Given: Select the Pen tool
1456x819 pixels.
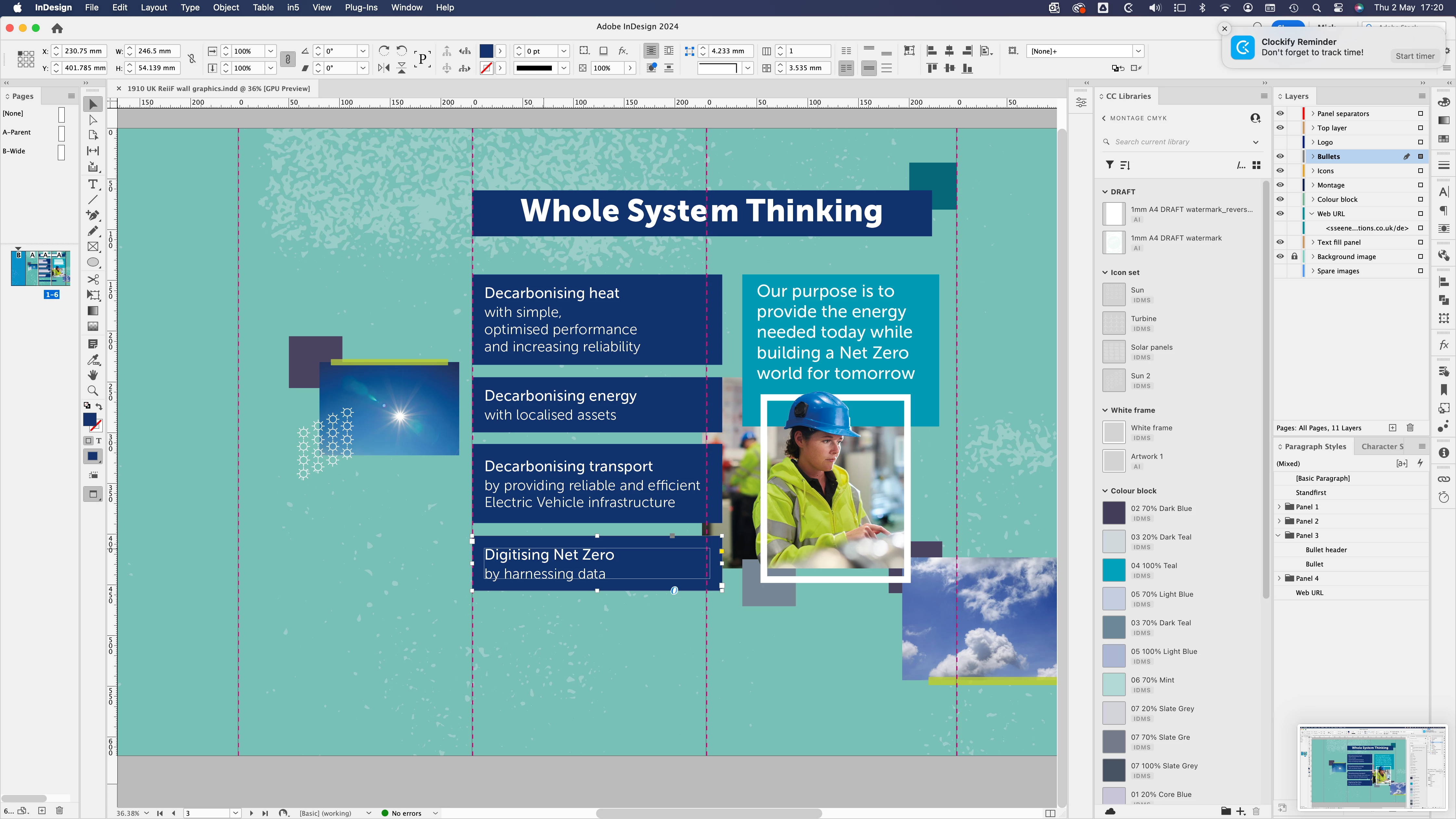Looking at the screenshot, I should [x=93, y=215].
